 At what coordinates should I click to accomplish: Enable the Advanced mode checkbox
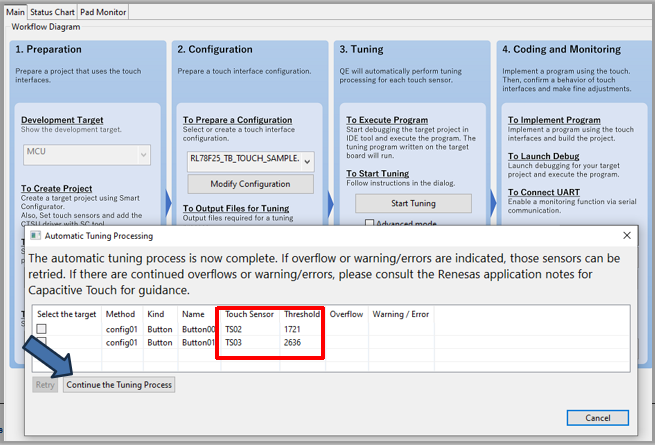(372, 224)
